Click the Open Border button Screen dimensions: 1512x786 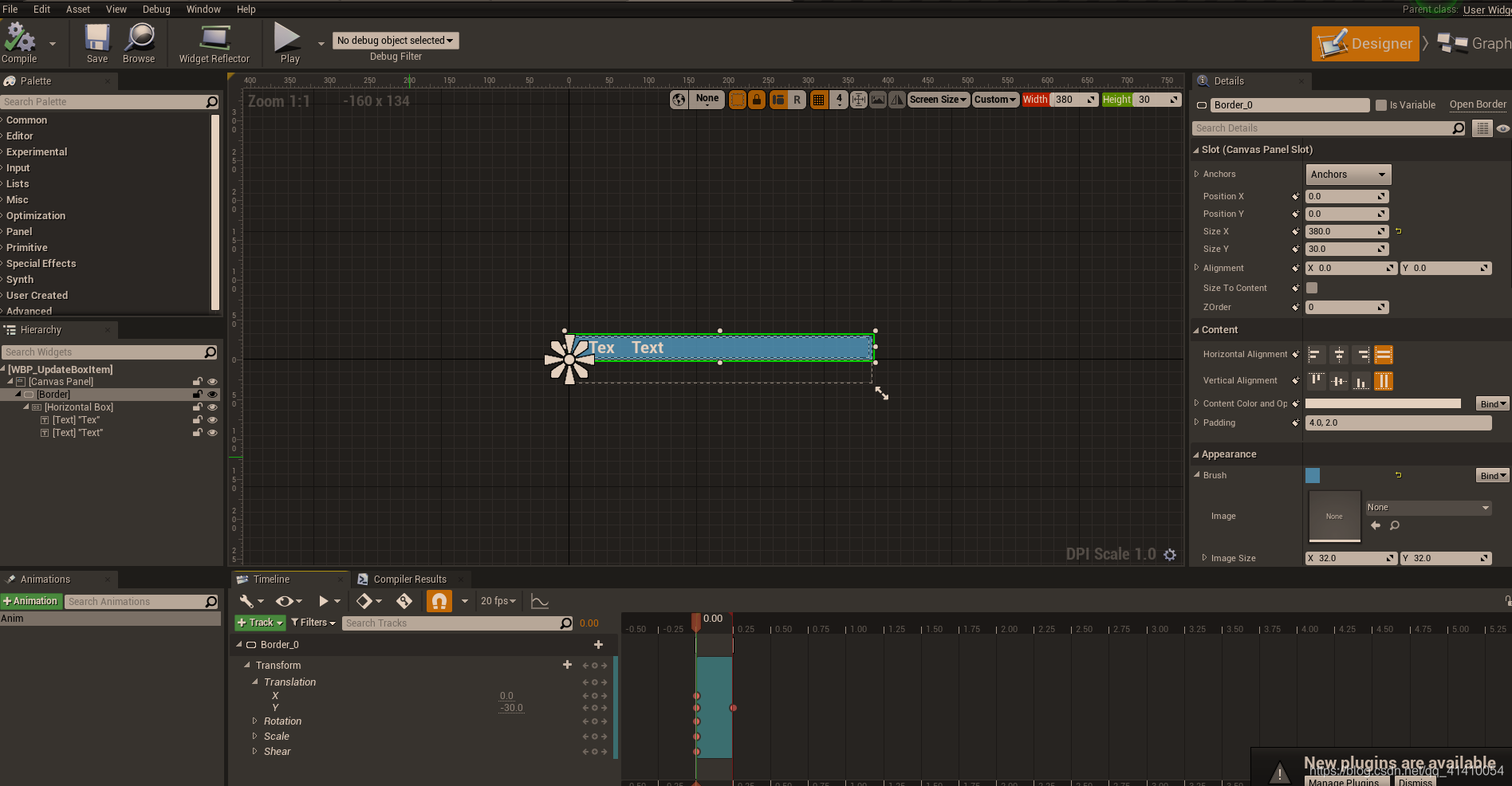(1478, 104)
